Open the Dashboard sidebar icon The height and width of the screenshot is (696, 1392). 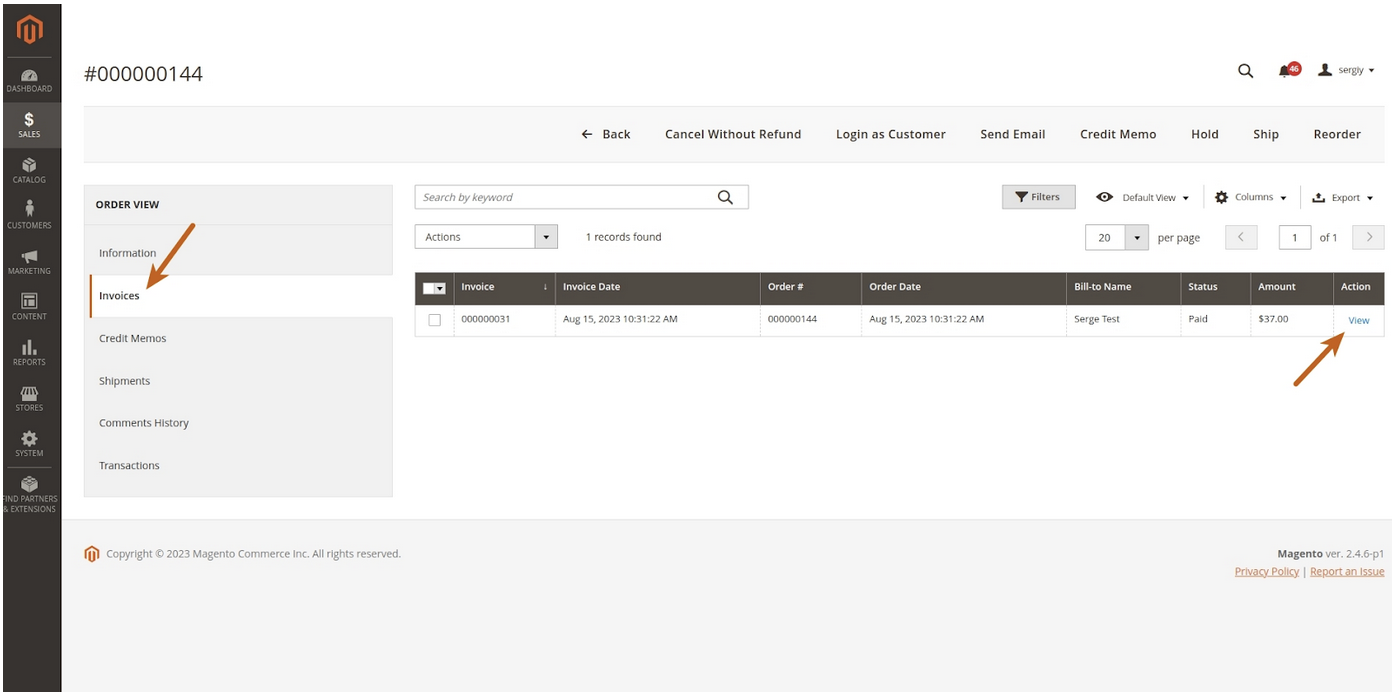29,81
